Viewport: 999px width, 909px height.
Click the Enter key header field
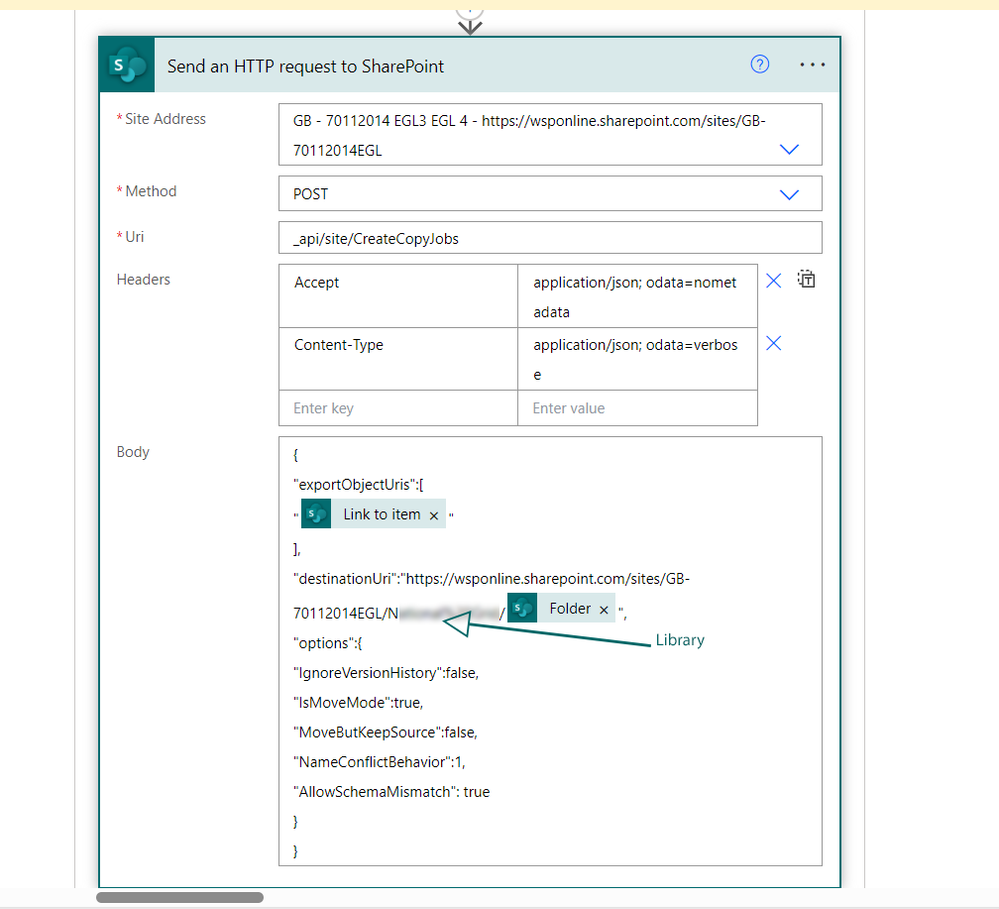click(398, 408)
